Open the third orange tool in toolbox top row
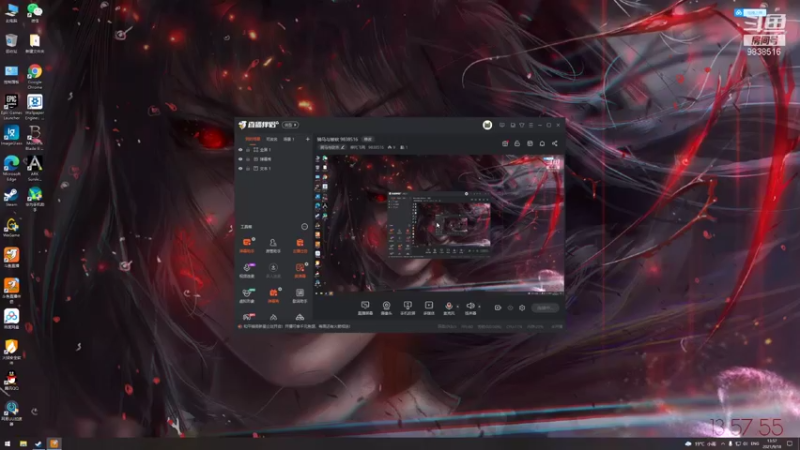Image resolution: width=800 pixels, height=450 pixels. [x=300, y=244]
